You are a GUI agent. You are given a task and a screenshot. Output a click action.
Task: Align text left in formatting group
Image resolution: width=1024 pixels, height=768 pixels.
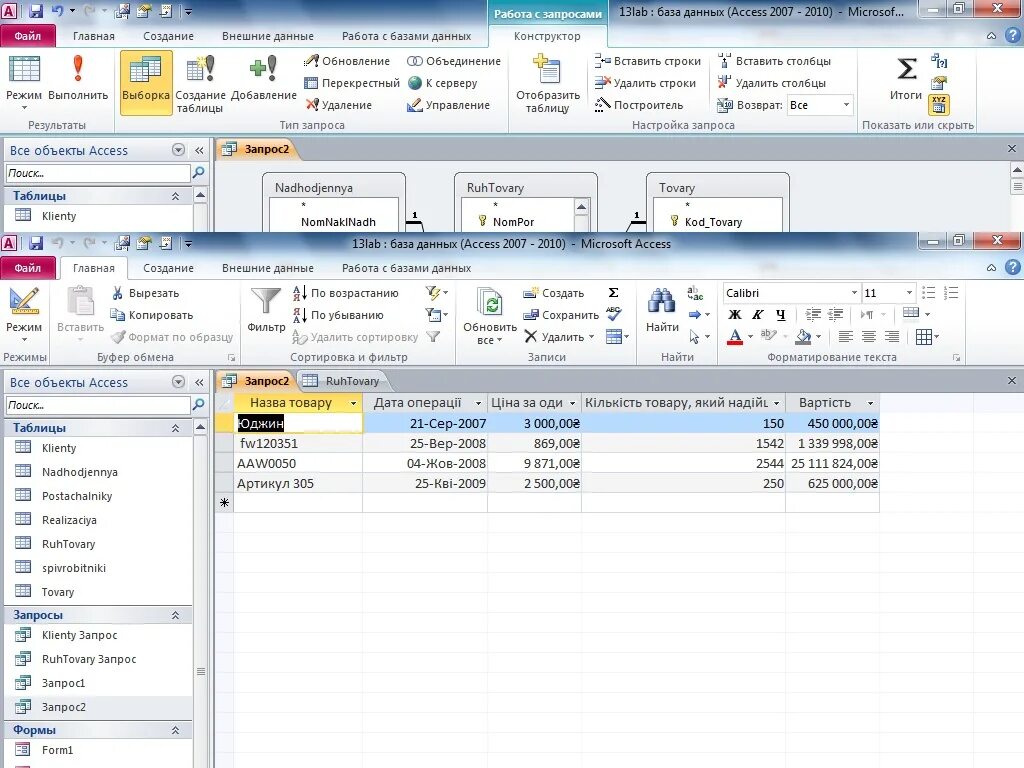[846, 336]
